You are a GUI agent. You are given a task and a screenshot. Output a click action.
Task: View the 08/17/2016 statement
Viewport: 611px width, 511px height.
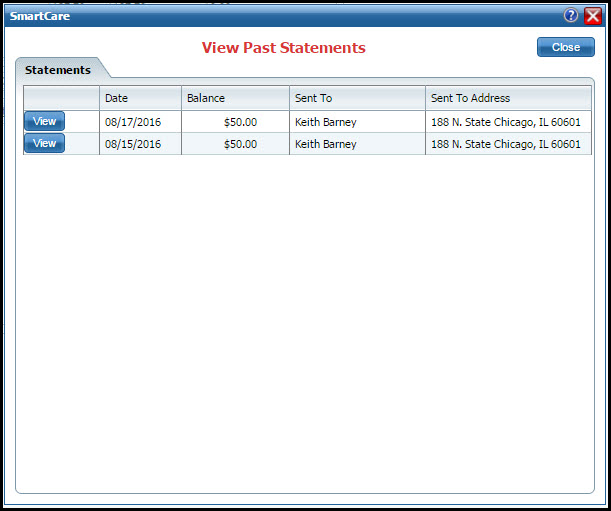point(45,121)
